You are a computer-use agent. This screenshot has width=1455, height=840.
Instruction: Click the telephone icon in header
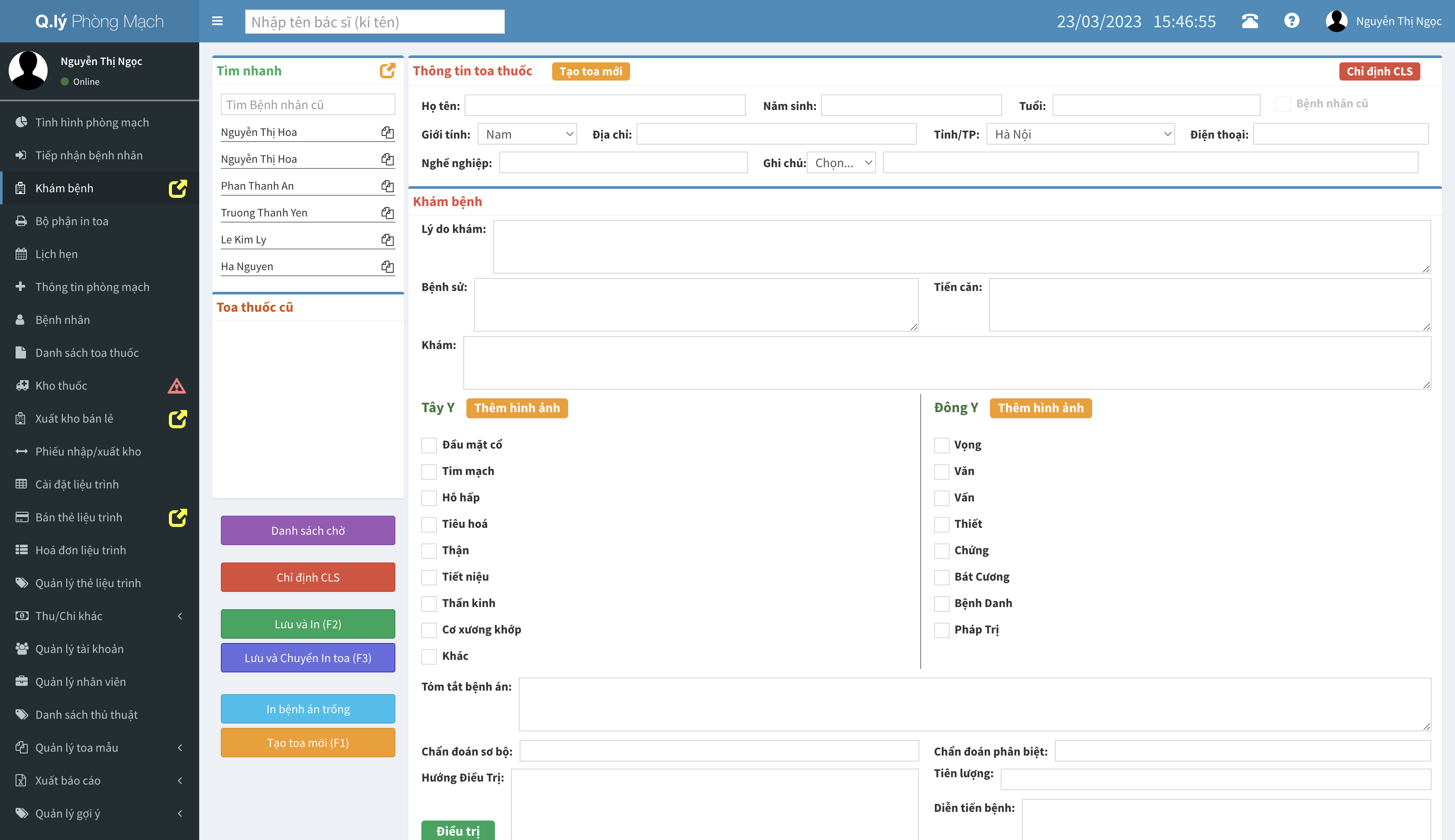click(x=1250, y=21)
